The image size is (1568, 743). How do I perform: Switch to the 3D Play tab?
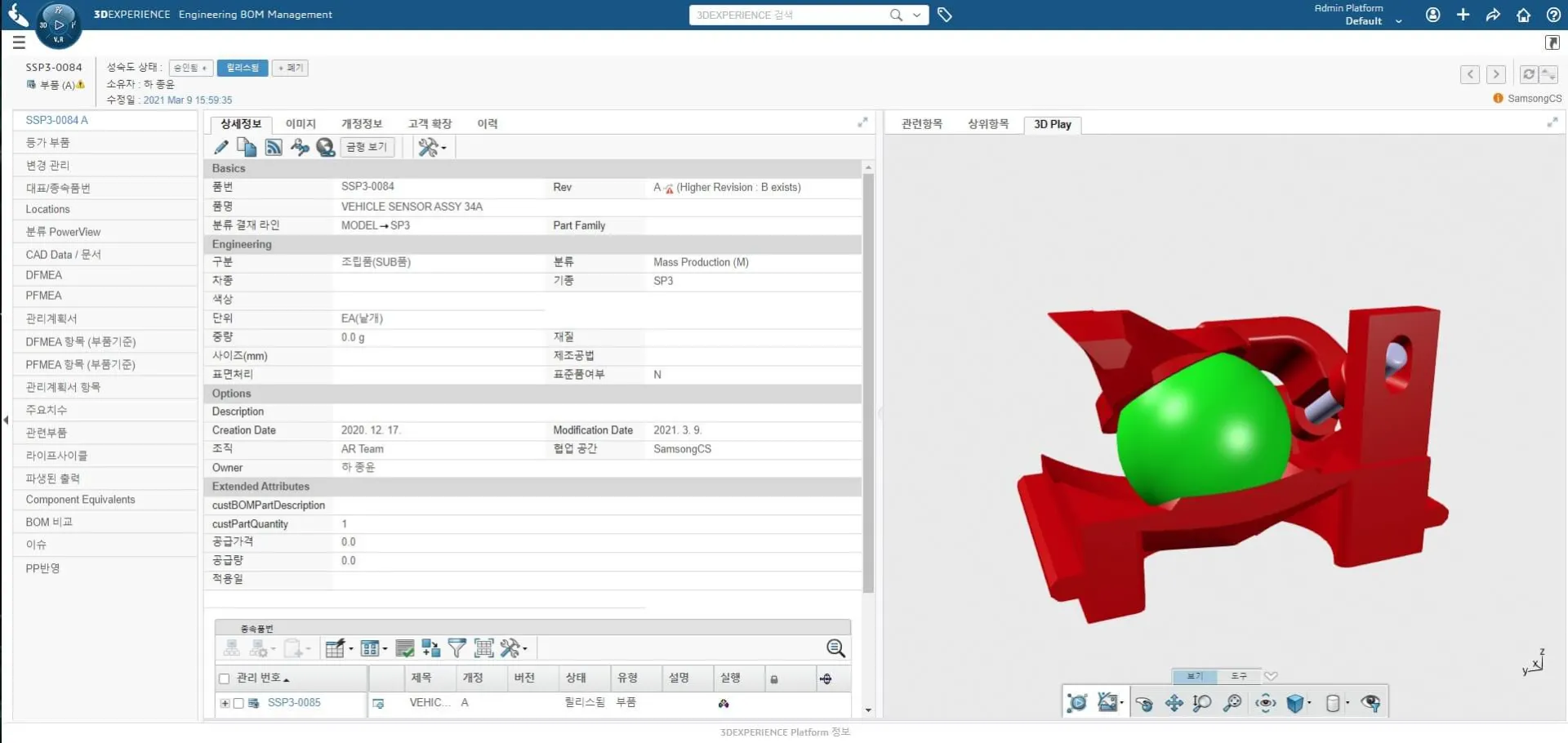tap(1052, 124)
